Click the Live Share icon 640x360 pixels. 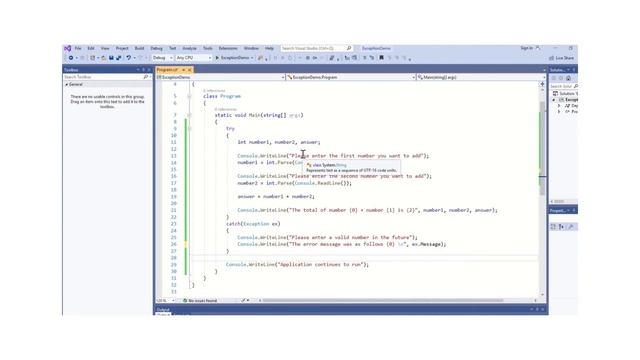click(551, 58)
